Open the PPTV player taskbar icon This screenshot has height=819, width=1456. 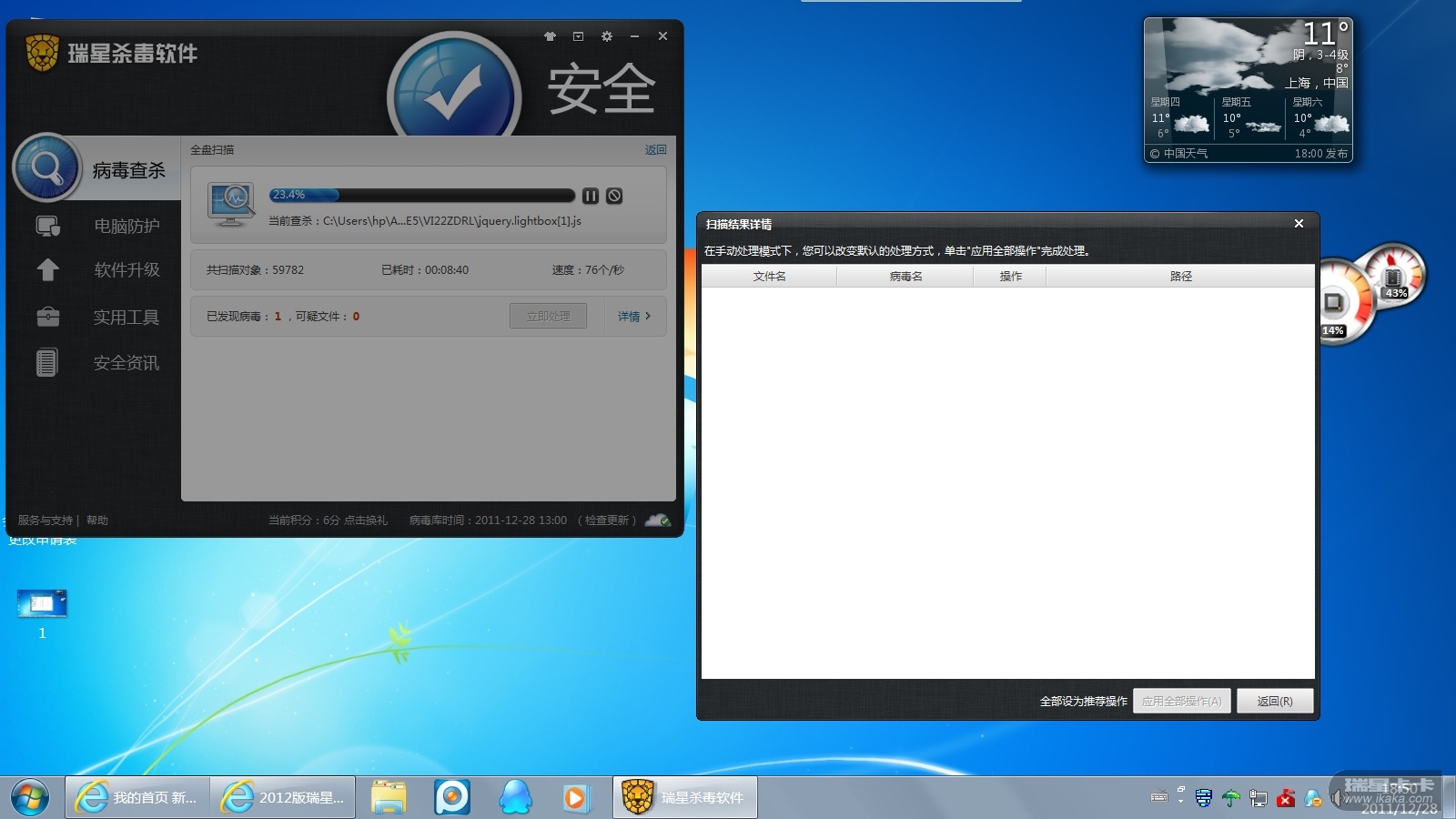click(452, 797)
